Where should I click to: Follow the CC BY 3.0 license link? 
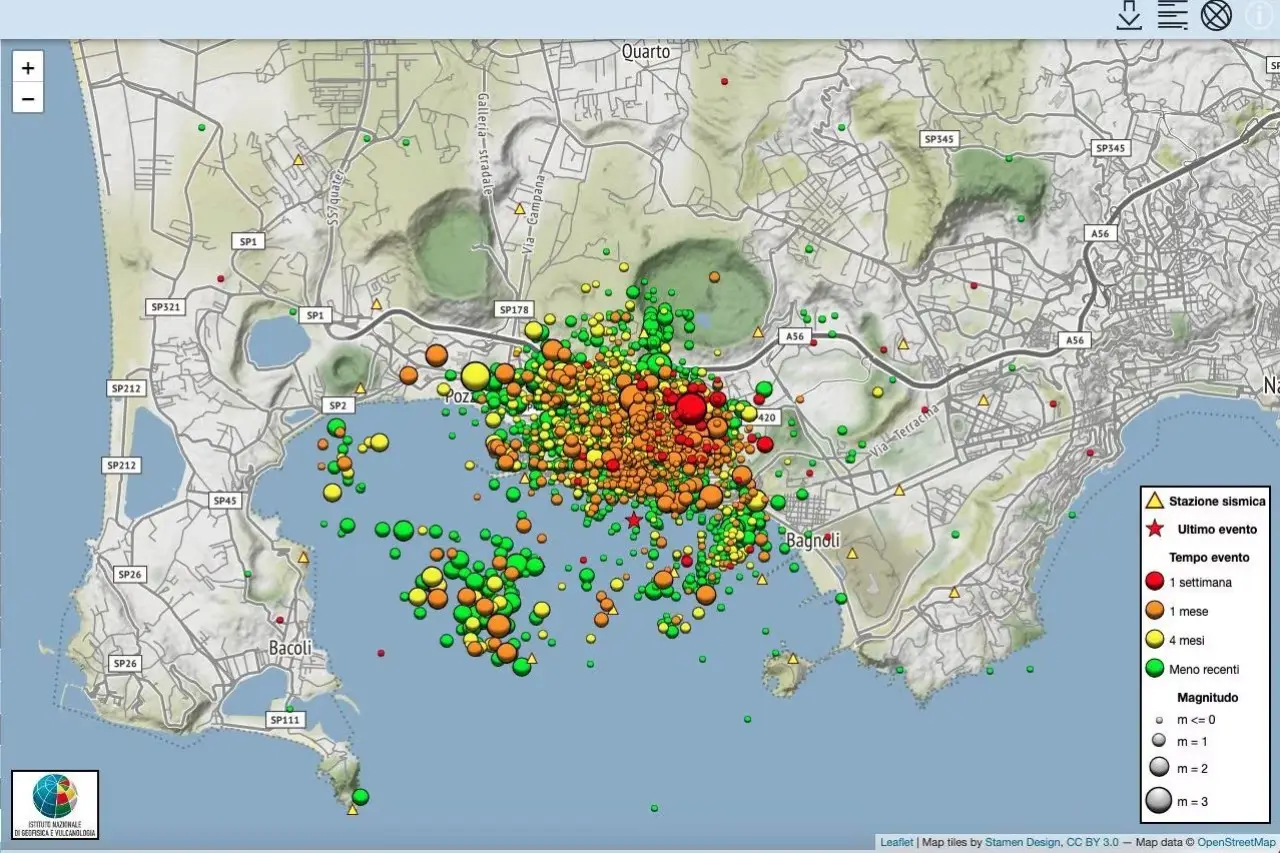tap(1092, 843)
